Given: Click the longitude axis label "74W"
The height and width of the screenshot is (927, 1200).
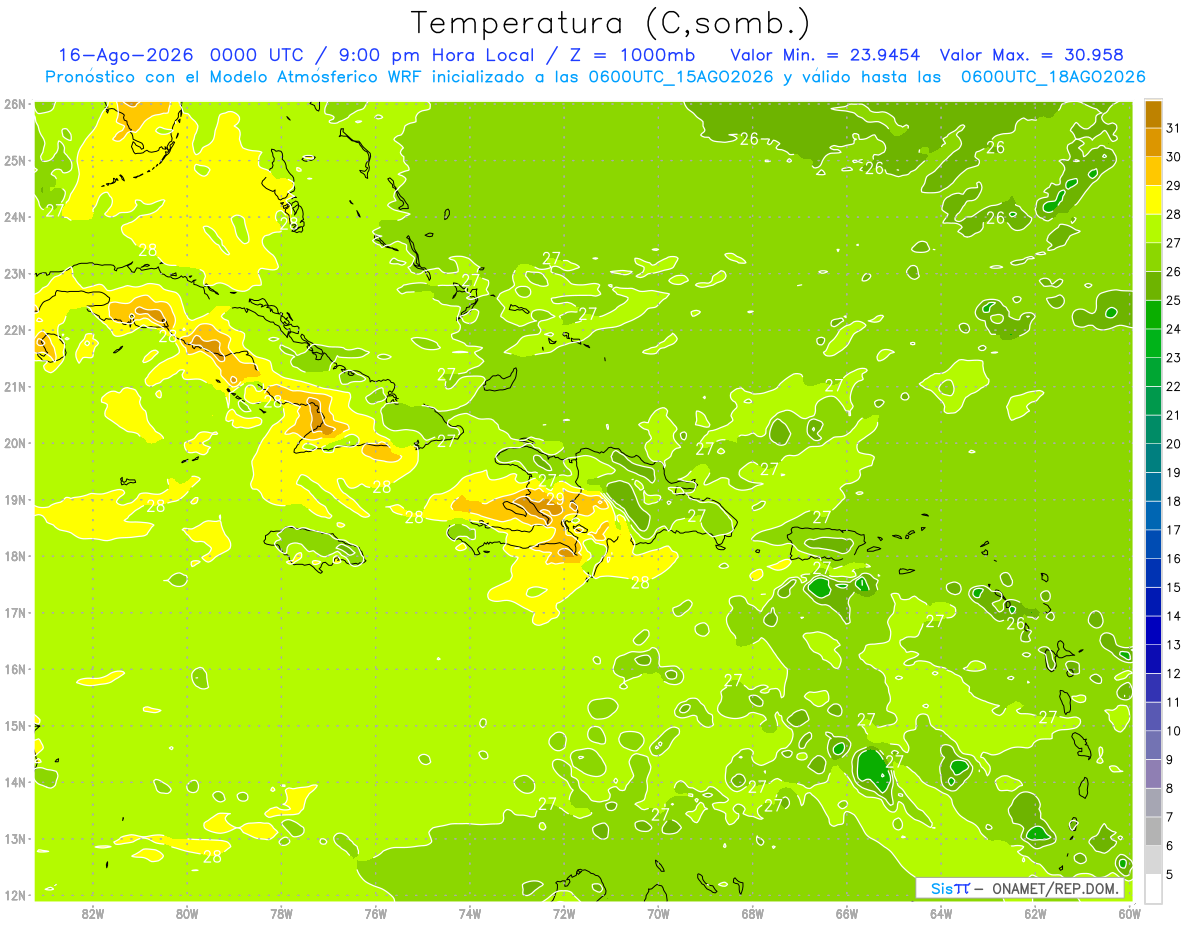Looking at the screenshot, I should (x=470, y=913).
